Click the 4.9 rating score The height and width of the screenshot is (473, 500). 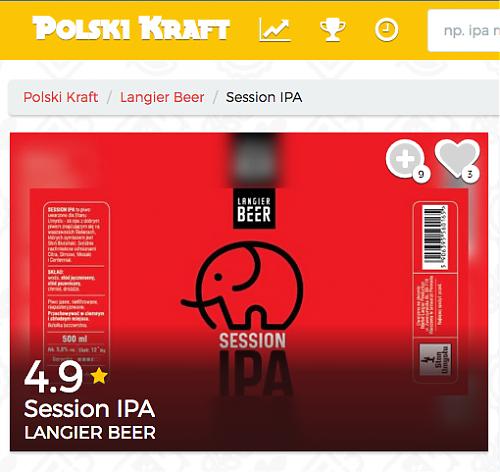point(53,377)
